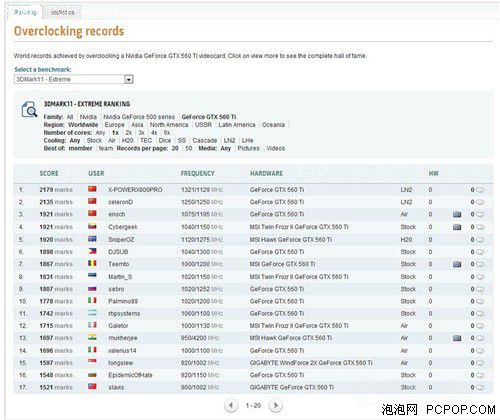The width and height of the screenshot is (500, 420).
Task: Open the 3DMark11 - Extreme benchmark dropdown
Action: pyautogui.click(x=74, y=79)
